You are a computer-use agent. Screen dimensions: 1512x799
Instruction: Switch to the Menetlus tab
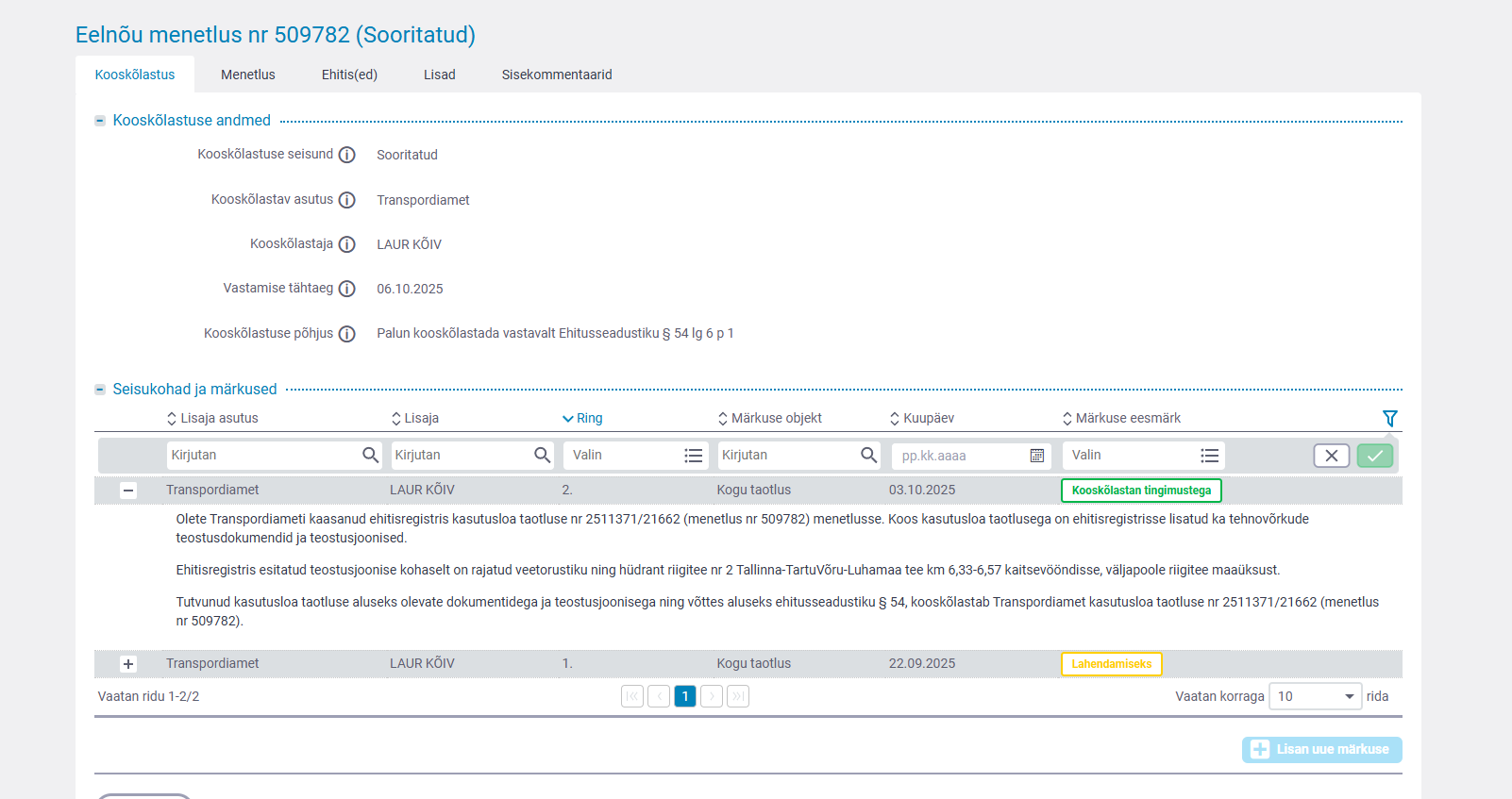tap(248, 75)
